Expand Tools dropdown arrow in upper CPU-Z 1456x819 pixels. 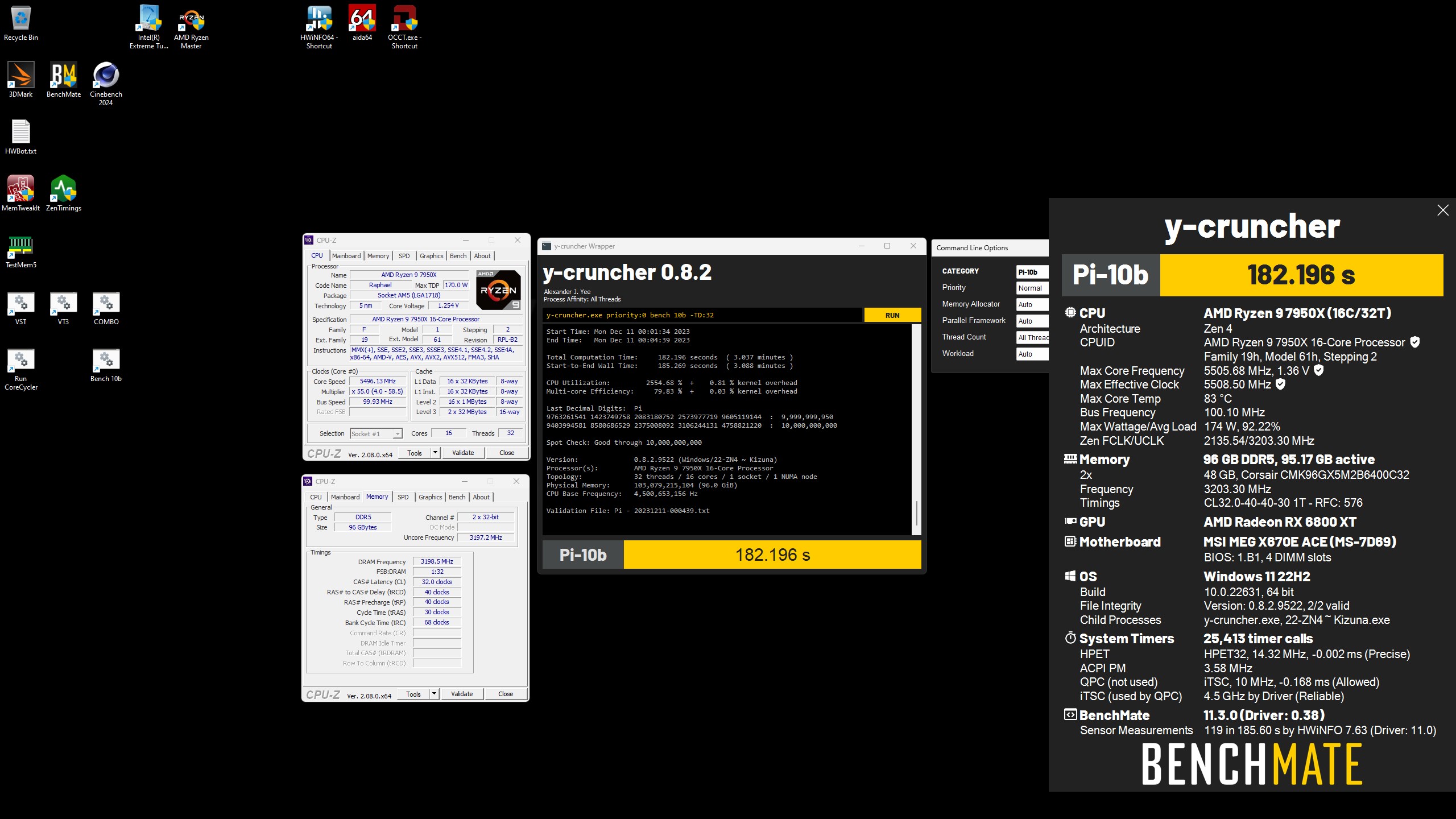coord(435,453)
